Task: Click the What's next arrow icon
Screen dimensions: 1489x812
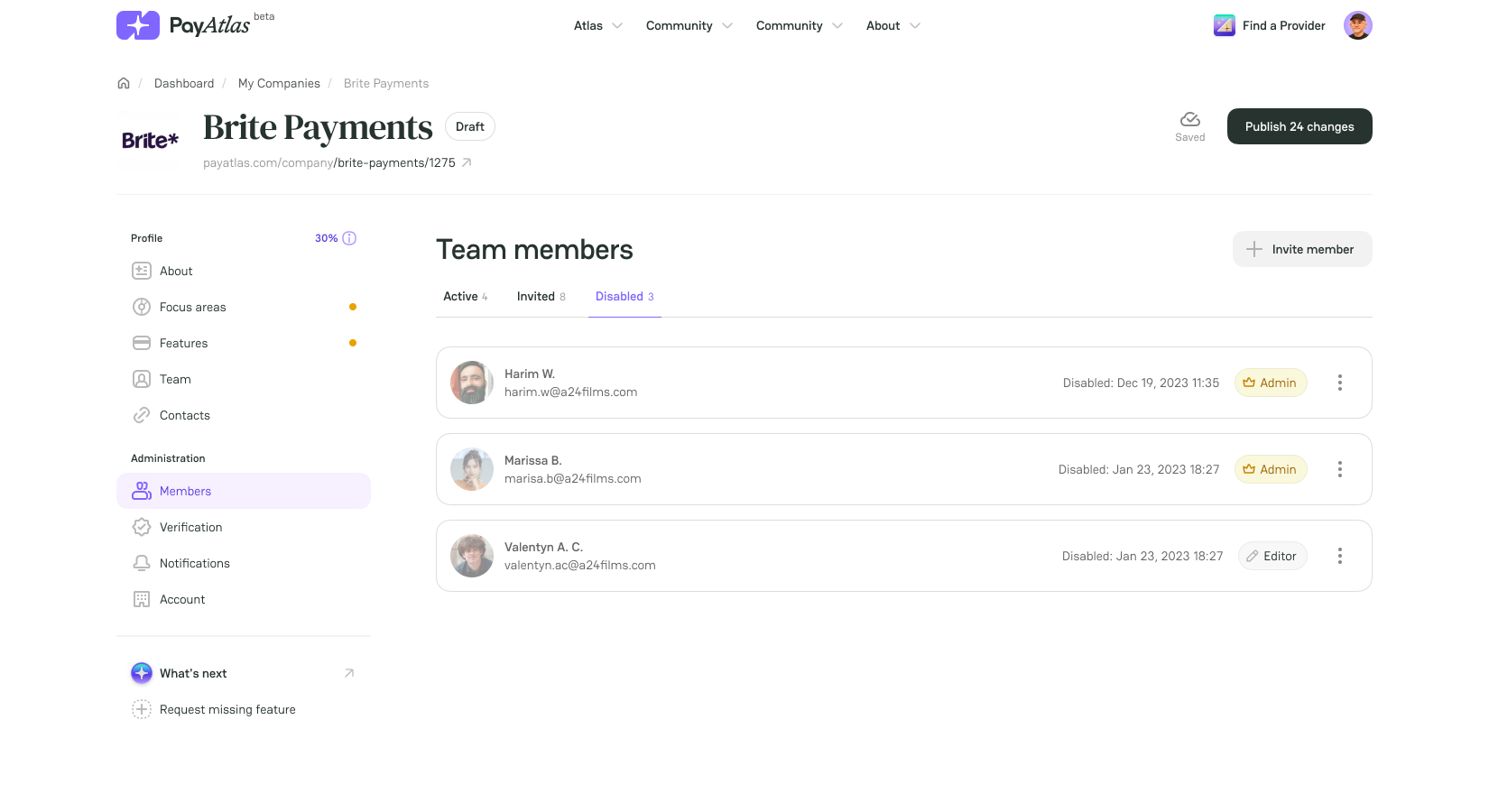Action: pyautogui.click(x=349, y=673)
